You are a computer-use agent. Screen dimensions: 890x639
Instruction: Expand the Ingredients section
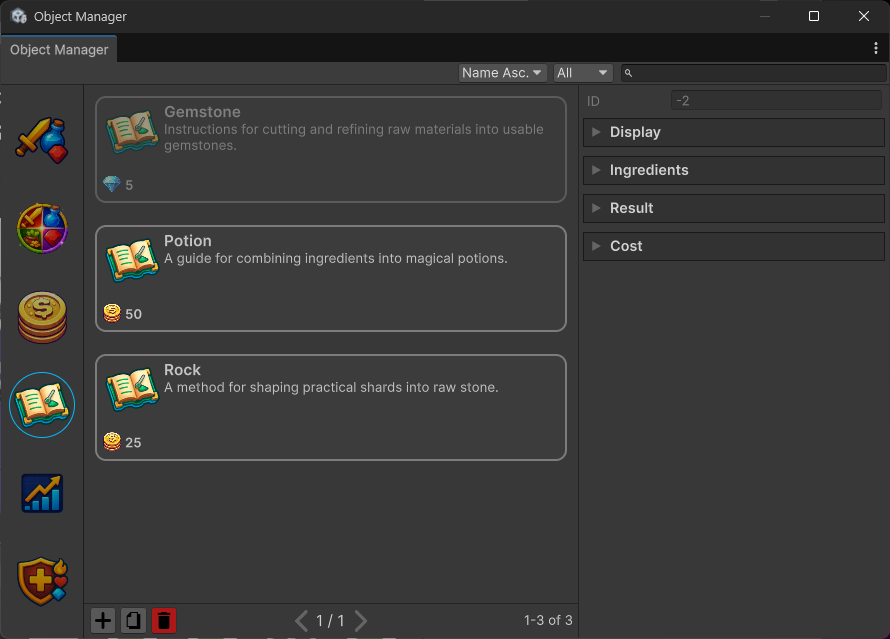(734, 170)
